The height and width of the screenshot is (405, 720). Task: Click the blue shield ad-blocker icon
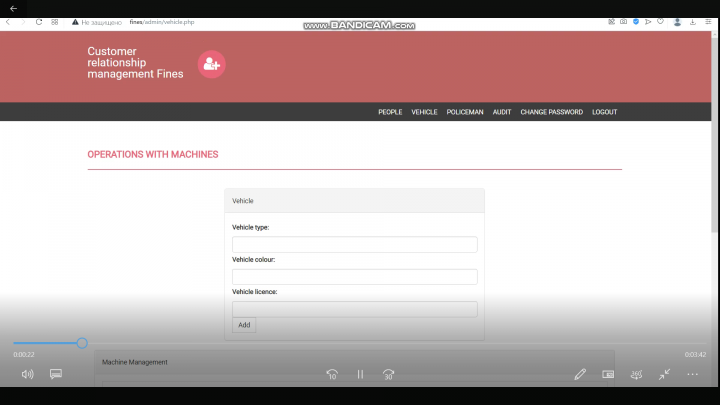coord(636,22)
